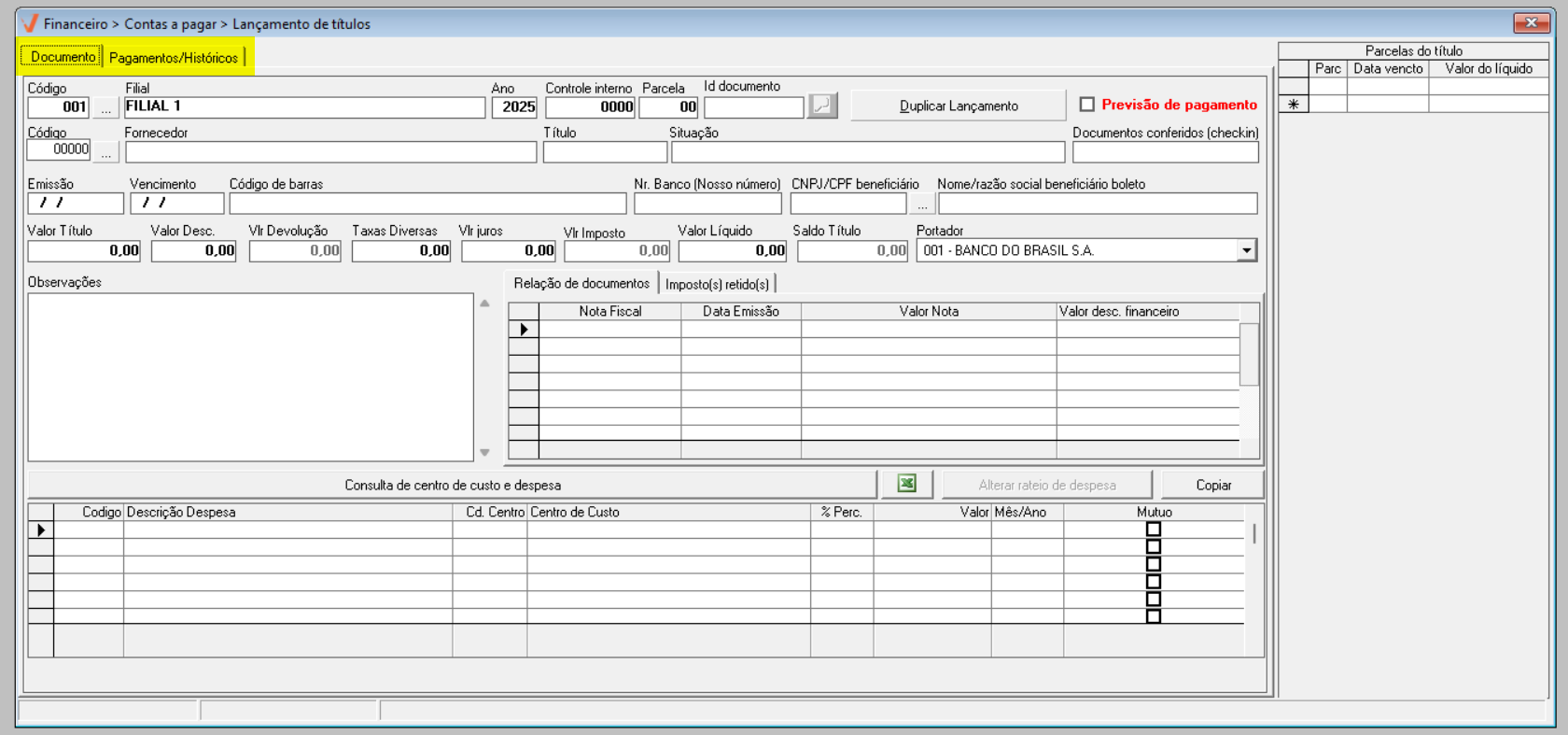Open Consulta de centro de custo e despesa
This screenshot has width=1568, height=735.
453,485
